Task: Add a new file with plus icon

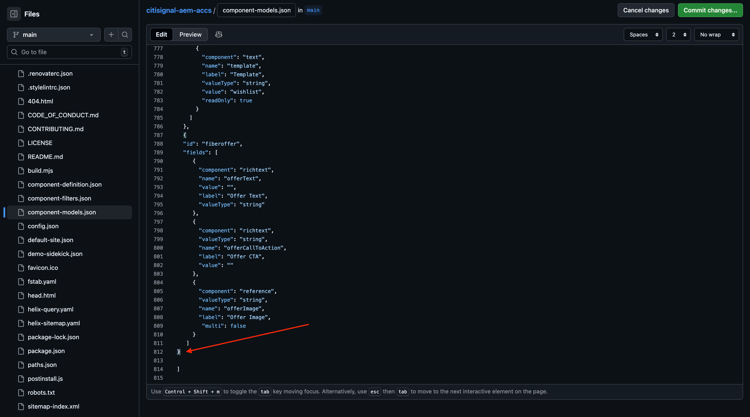Action: click(111, 34)
